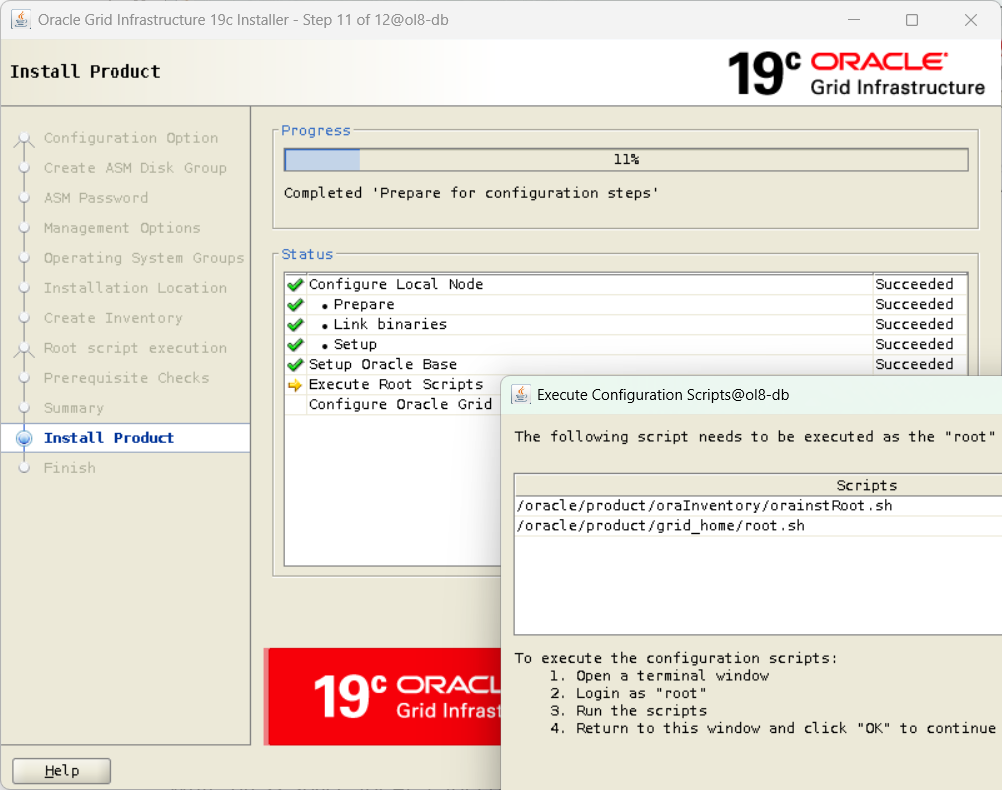Image resolution: width=1002 pixels, height=790 pixels.
Task: Select Installation Location step
Action: coord(135,288)
